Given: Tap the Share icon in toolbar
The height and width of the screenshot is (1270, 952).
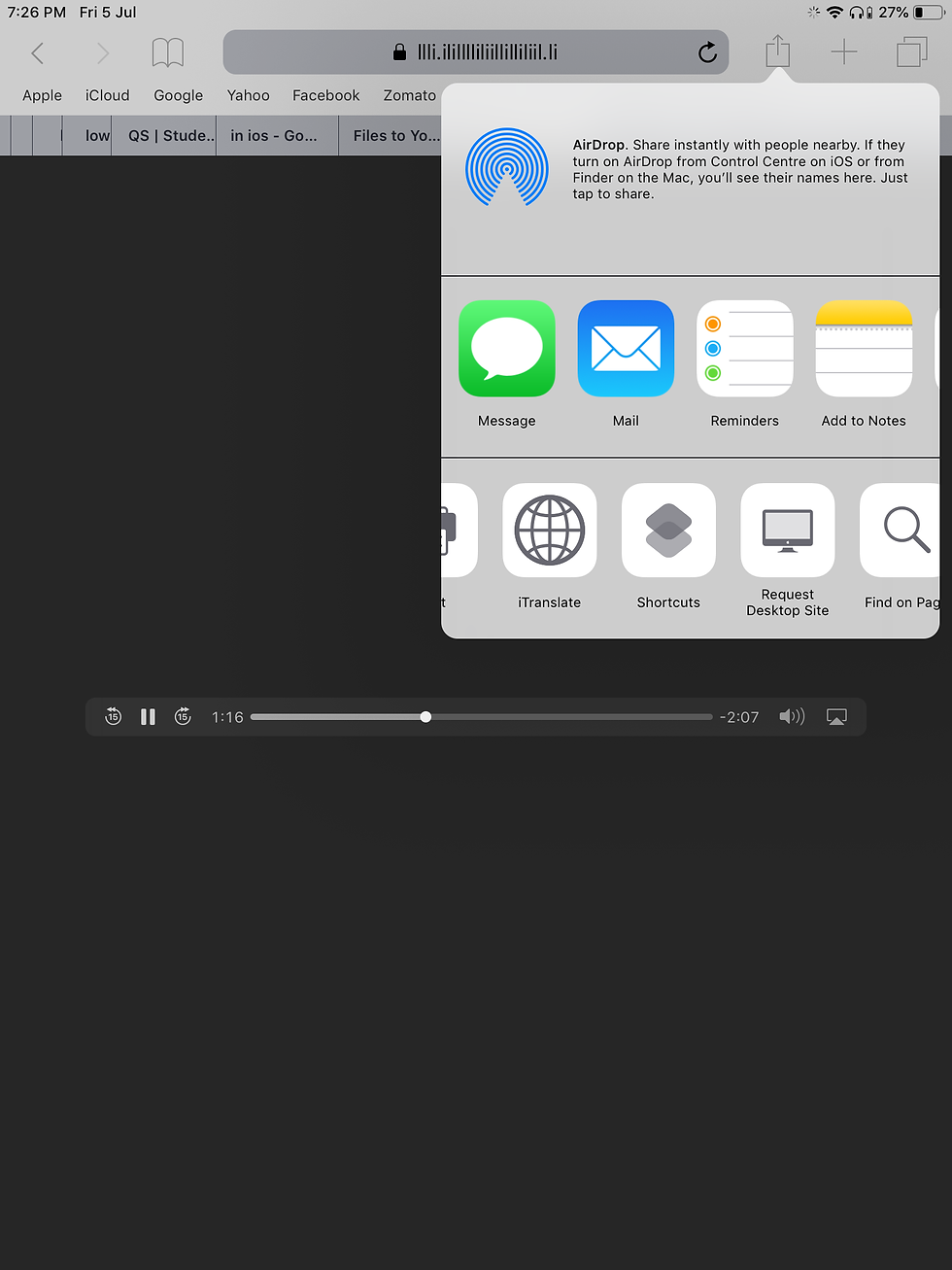Looking at the screenshot, I should pos(778,51).
